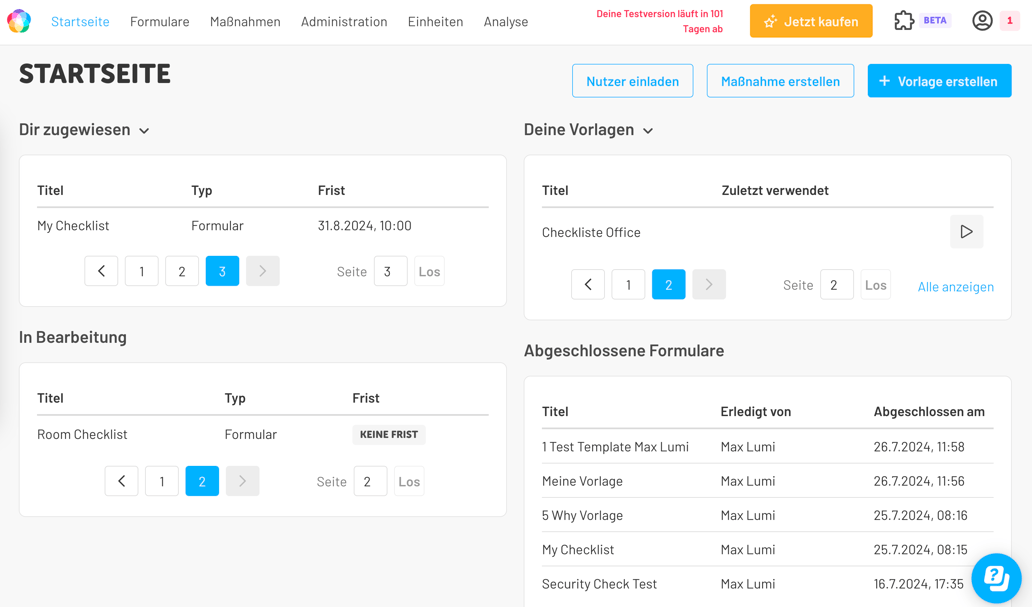The width and height of the screenshot is (1032, 607).
Task: Collapse the Dir zugewiesen section
Action: click(x=144, y=130)
